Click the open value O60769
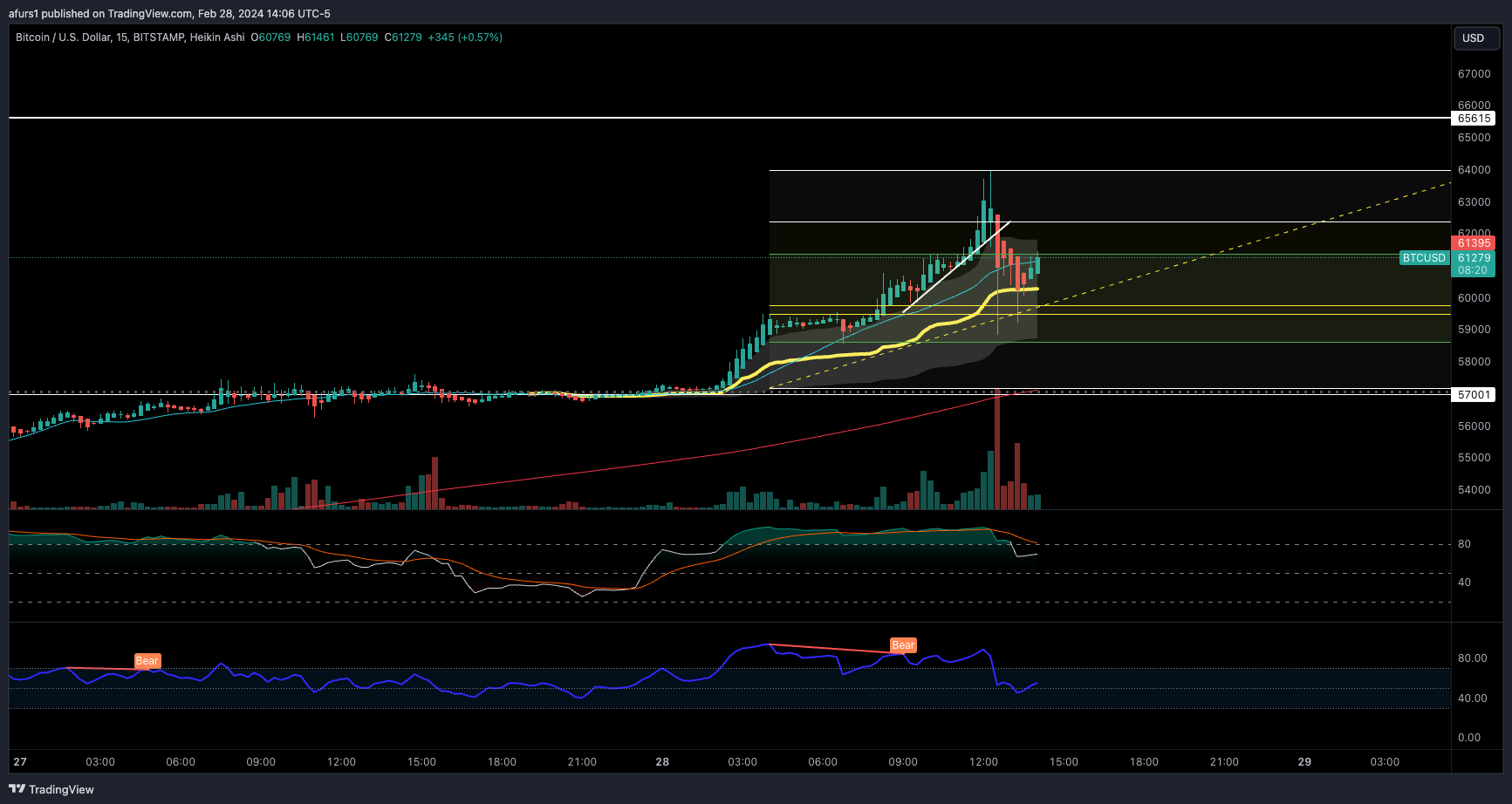Image resolution: width=1512 pixels, height=804 pixels. pos(270,37)
